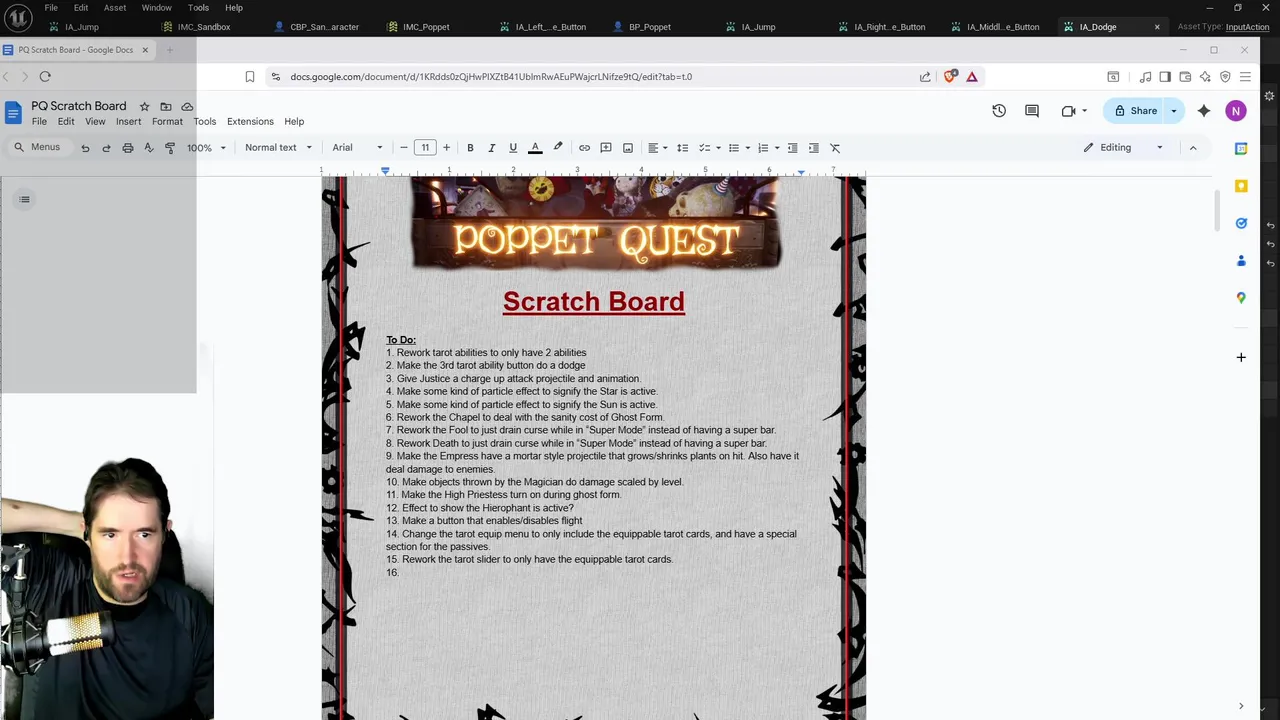
Task: Toggle the browser sidebar panel icon
Action: click(1165, 76)
